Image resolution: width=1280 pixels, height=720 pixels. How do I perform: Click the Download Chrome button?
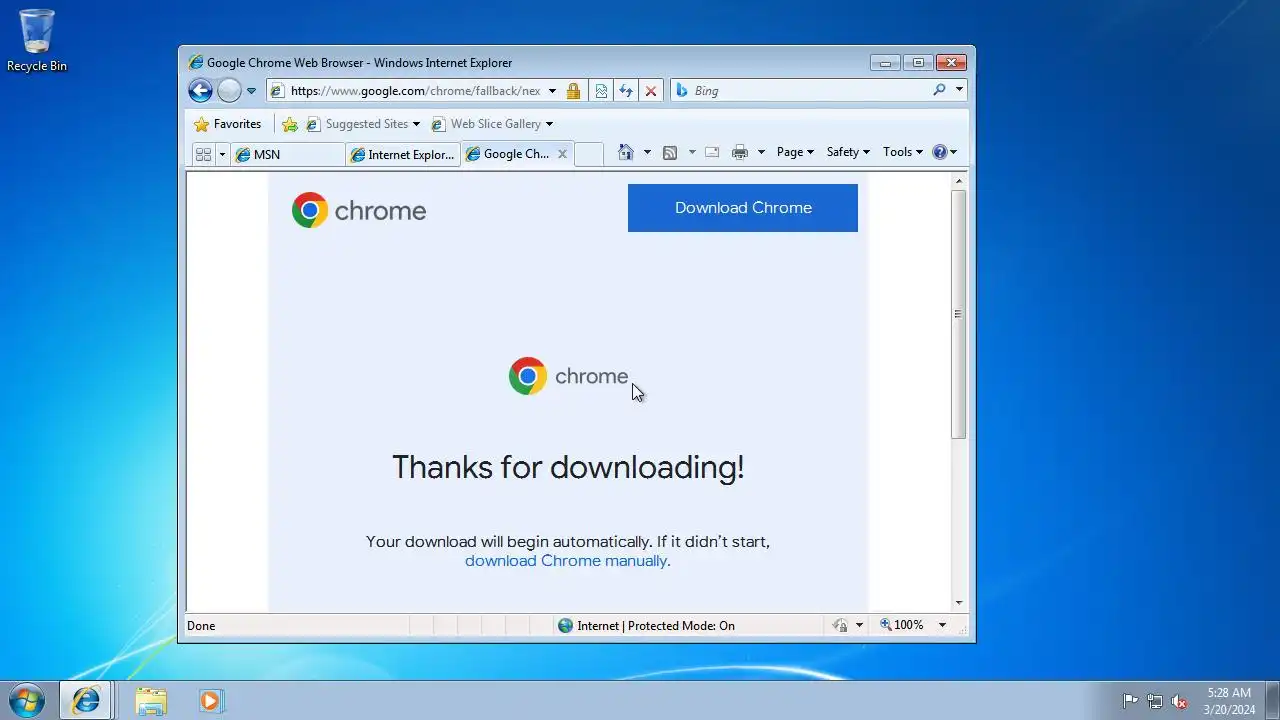743,208
